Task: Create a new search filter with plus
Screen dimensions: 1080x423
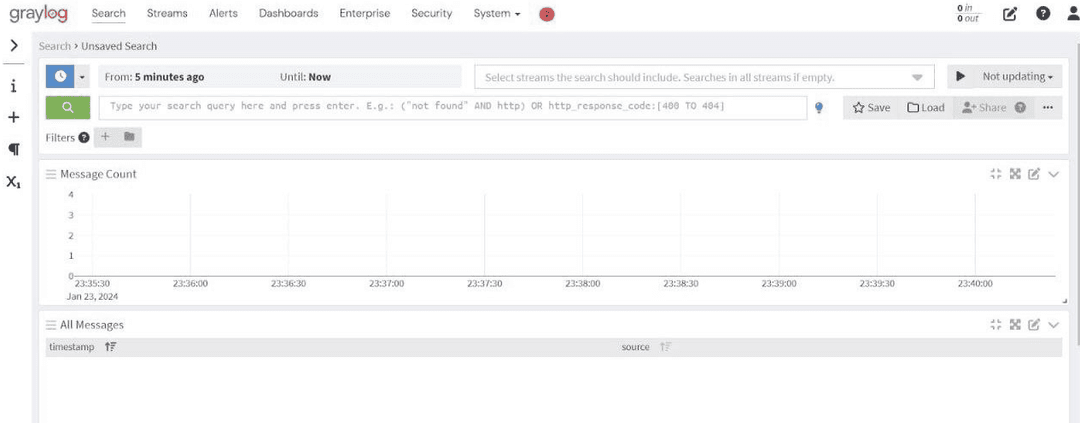Action: coord(106,137)
